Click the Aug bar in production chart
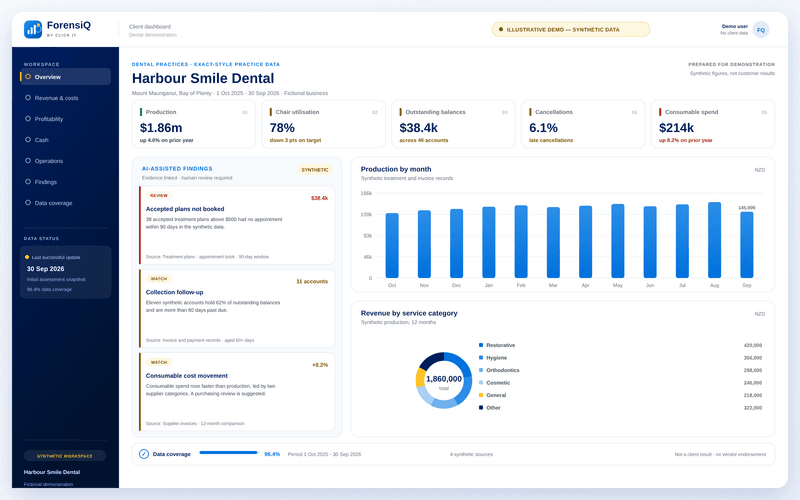800x500 pixels. tap(714, 240)
